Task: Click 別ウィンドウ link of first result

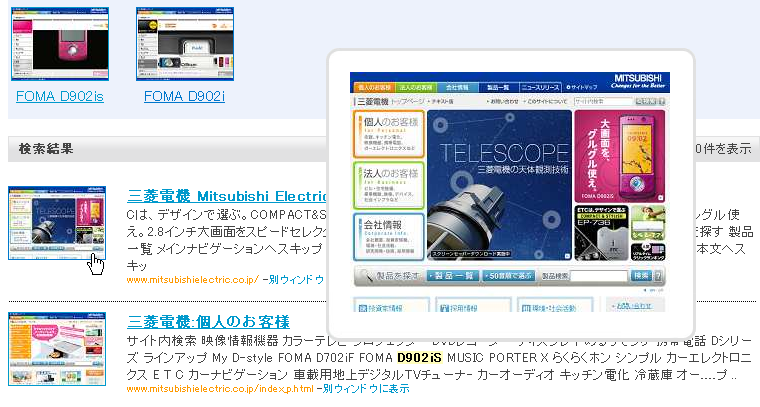Action: (296, 280)
